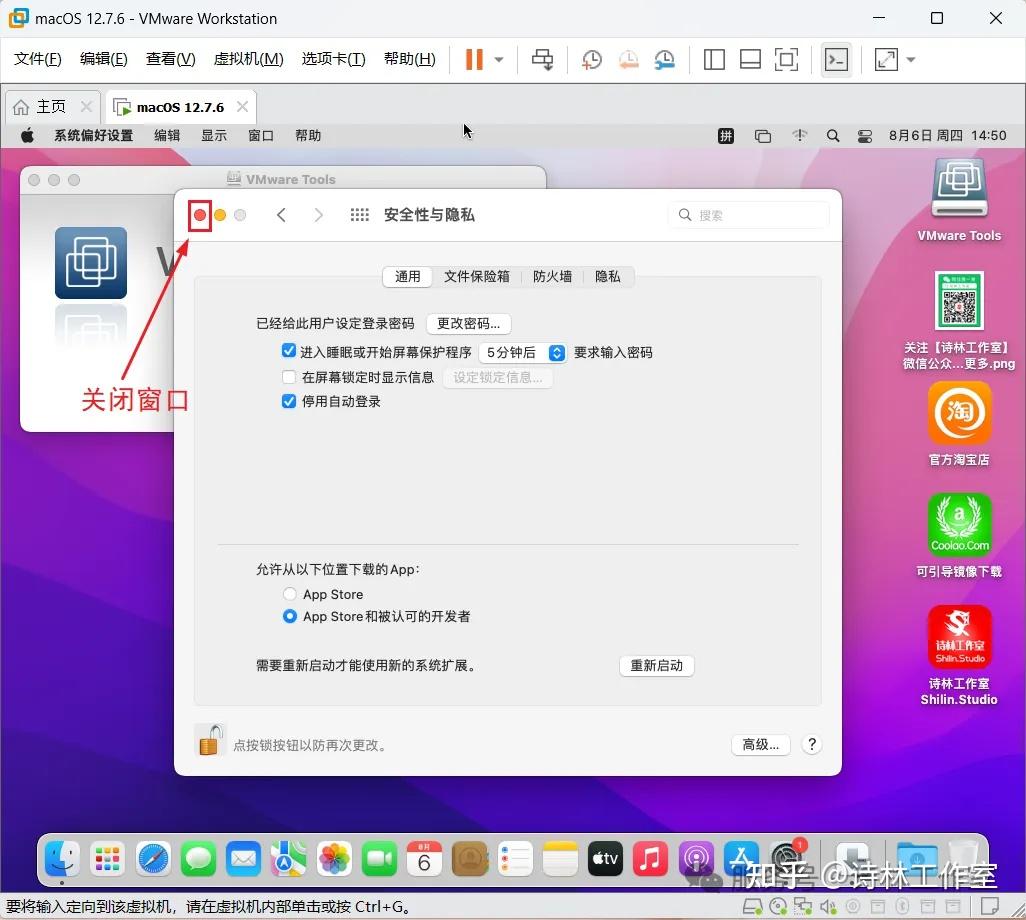Image resolution: width=1026 pixels, height=920 pixels.
Task: Select the 文件保险箱 tab
Action: 476,277
